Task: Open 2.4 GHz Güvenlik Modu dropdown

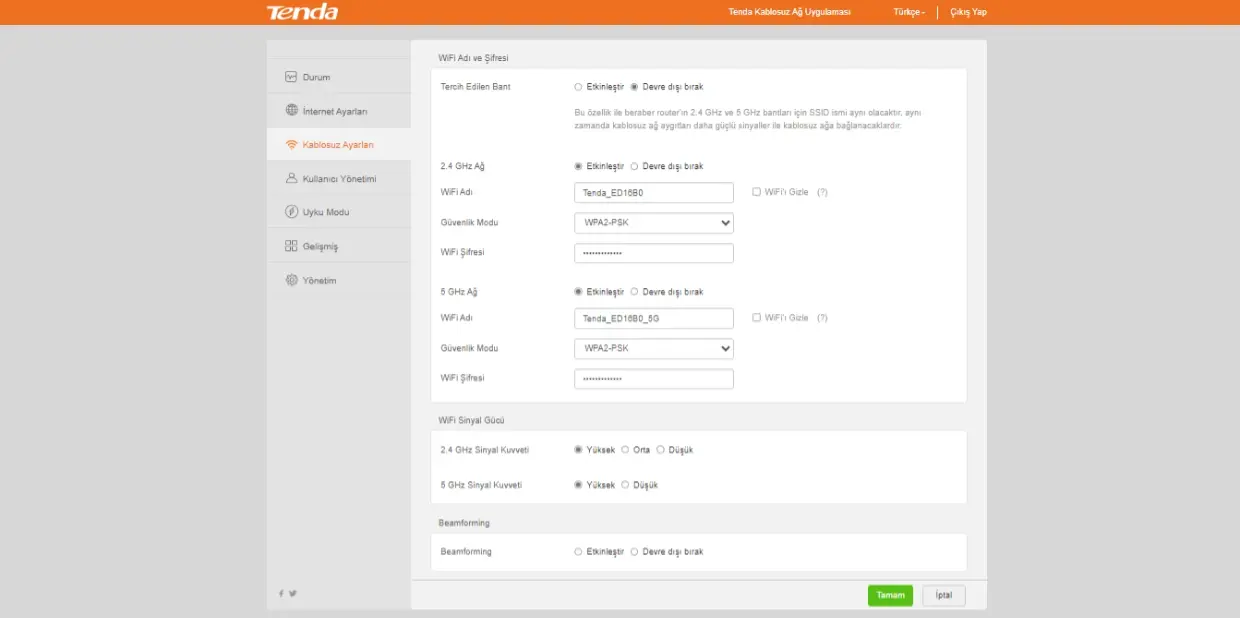Action: (654, 223)
